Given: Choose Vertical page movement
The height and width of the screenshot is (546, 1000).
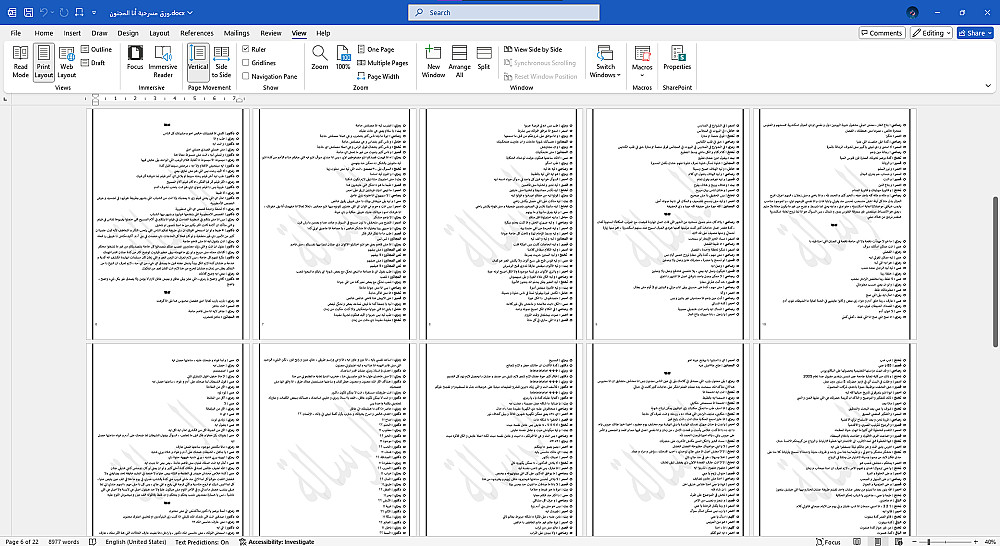Looking at the screenshot, I should pyautogui.click(x=198, y=62).
